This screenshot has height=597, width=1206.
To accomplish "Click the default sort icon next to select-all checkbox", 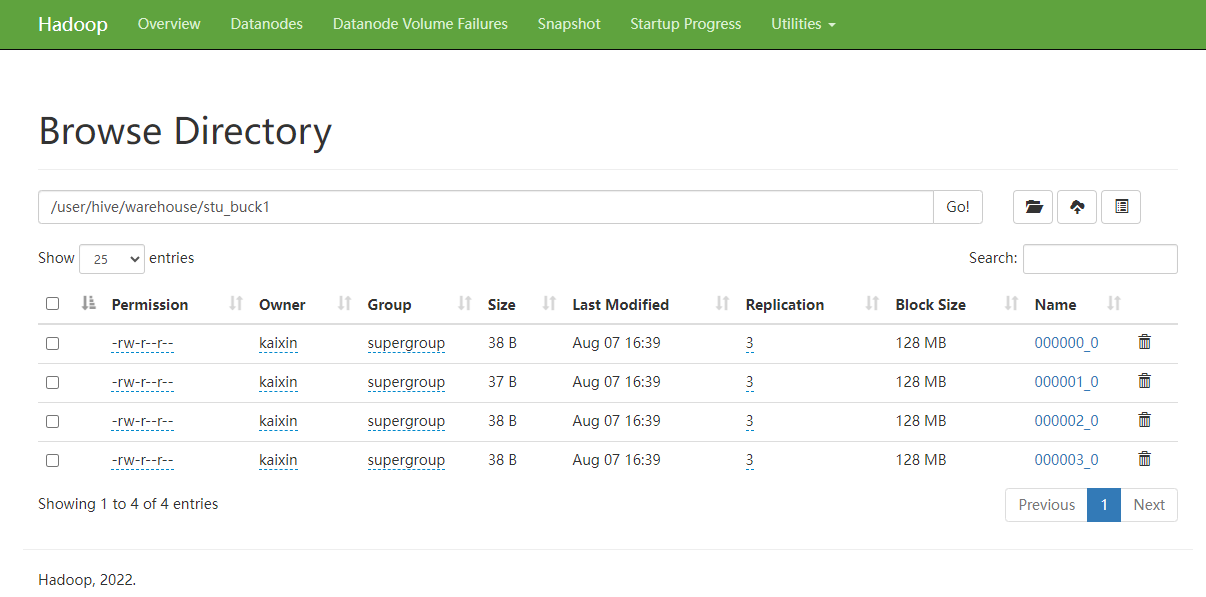I will [88, 303].
